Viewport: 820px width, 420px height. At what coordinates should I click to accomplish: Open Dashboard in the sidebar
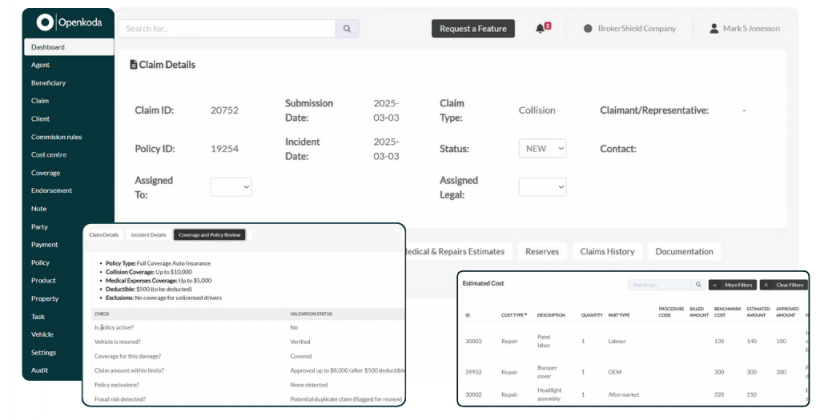[x=69, y=47]
